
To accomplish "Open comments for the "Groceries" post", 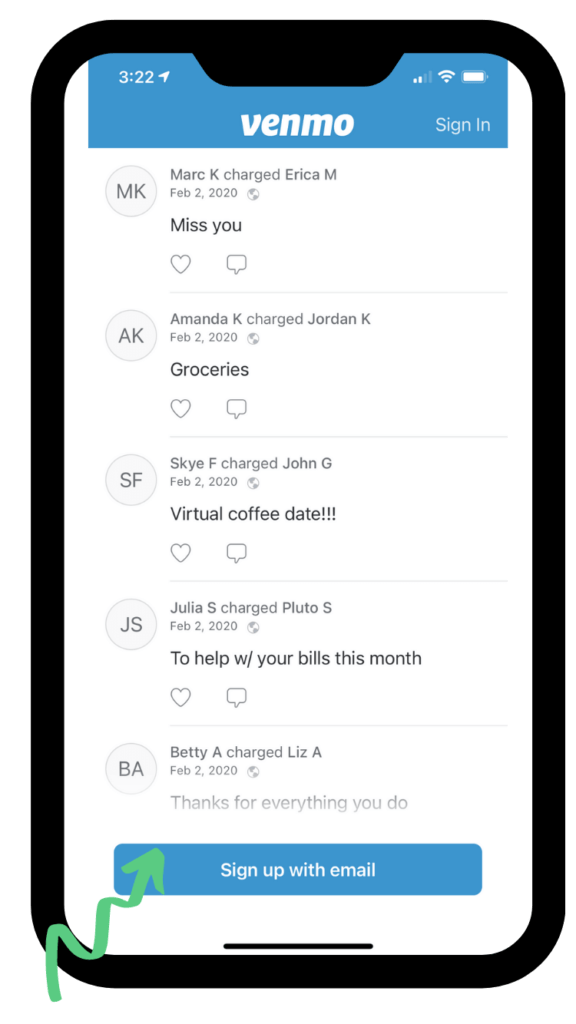I will tap(236, 409).
